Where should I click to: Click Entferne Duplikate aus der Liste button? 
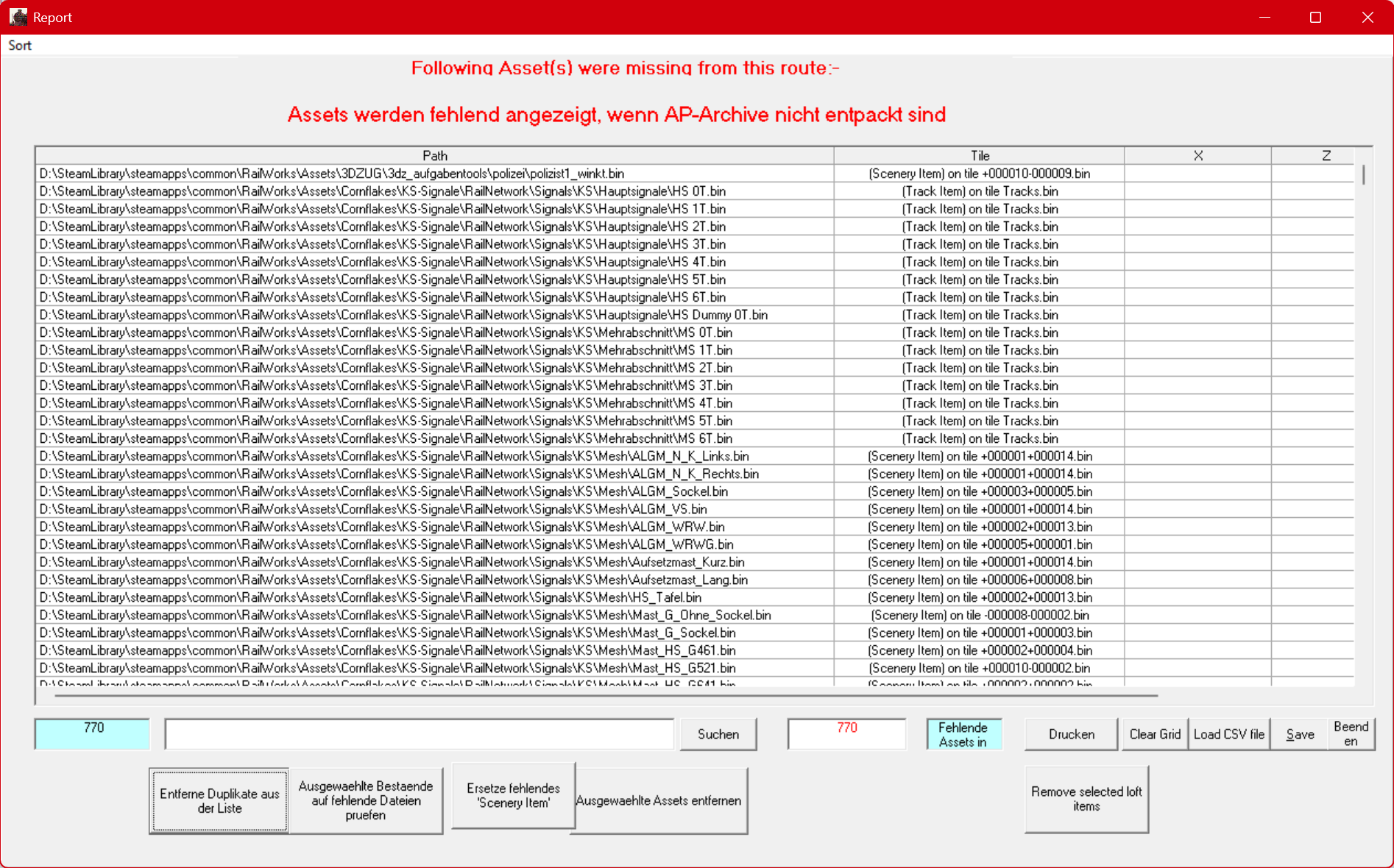point(219,801)
